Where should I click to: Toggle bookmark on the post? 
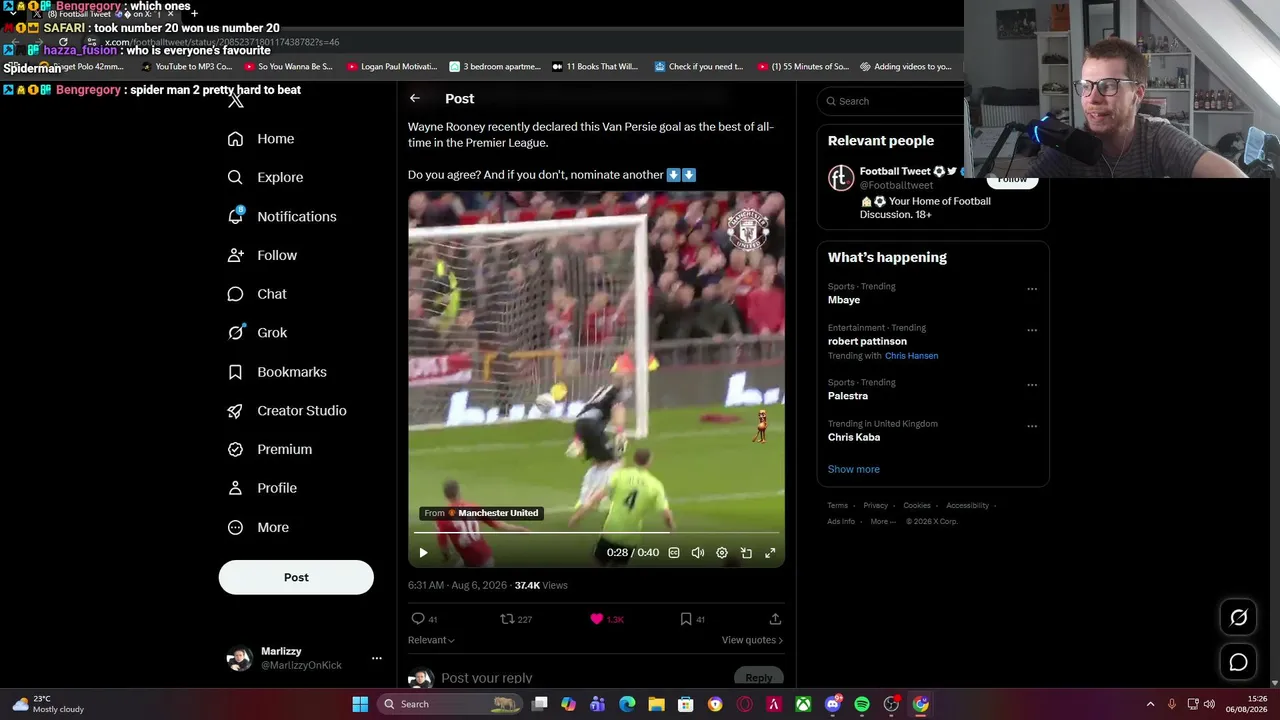[692, 619]
